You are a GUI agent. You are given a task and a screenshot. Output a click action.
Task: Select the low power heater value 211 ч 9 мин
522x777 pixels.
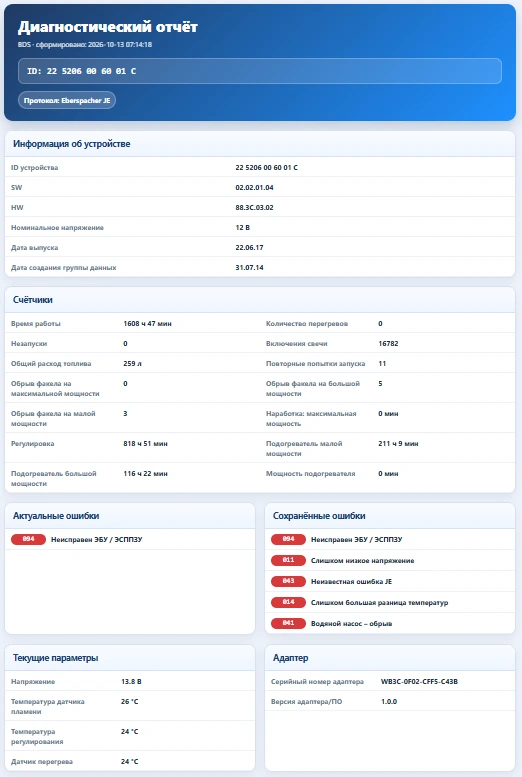pos(398,444)
